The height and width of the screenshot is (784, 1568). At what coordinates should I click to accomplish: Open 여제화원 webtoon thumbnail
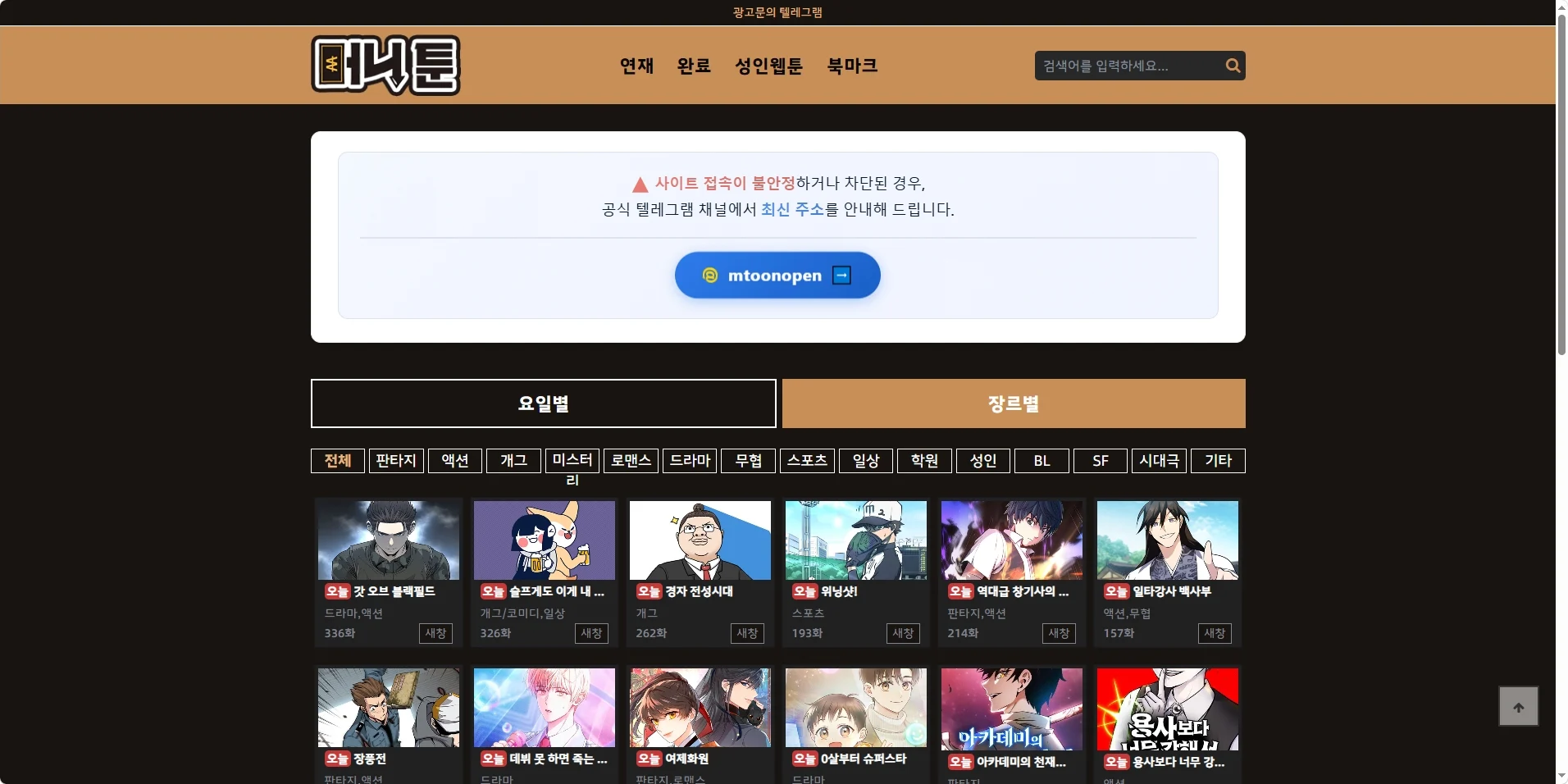click(x=700, y=708)
